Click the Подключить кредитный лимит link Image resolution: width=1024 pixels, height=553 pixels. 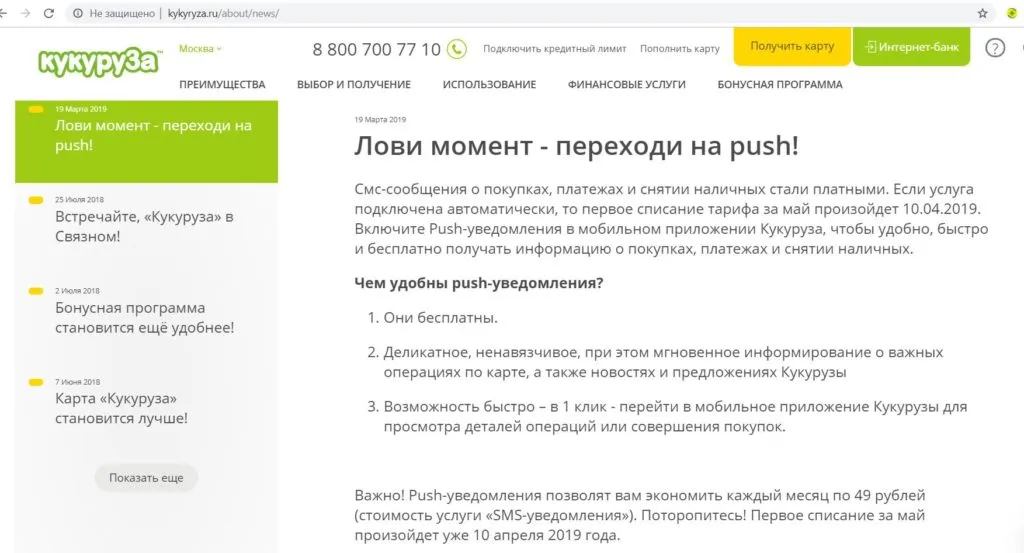click(554, 49)
